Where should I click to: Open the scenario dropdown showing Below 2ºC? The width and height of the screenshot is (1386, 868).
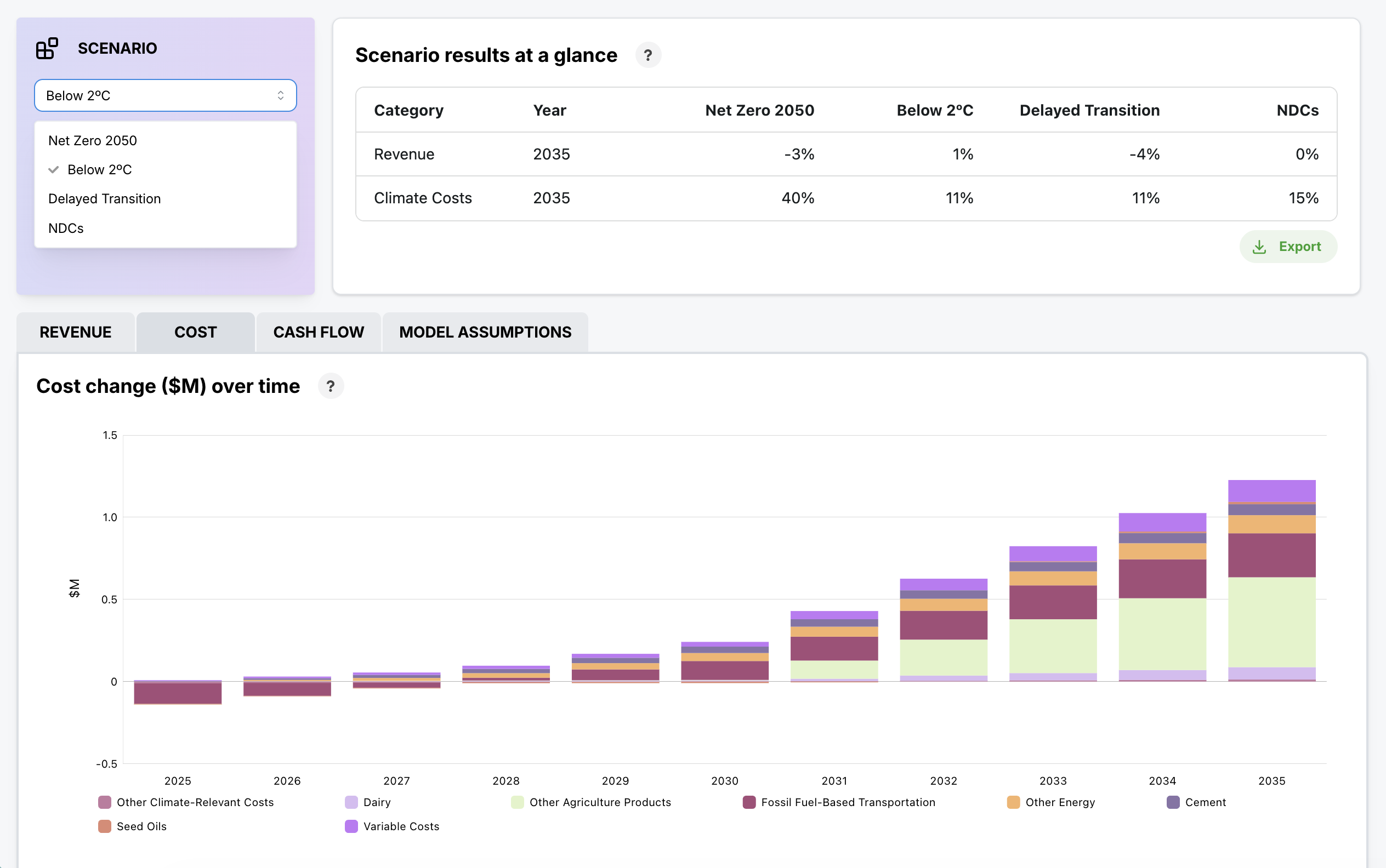pos(166,95)
